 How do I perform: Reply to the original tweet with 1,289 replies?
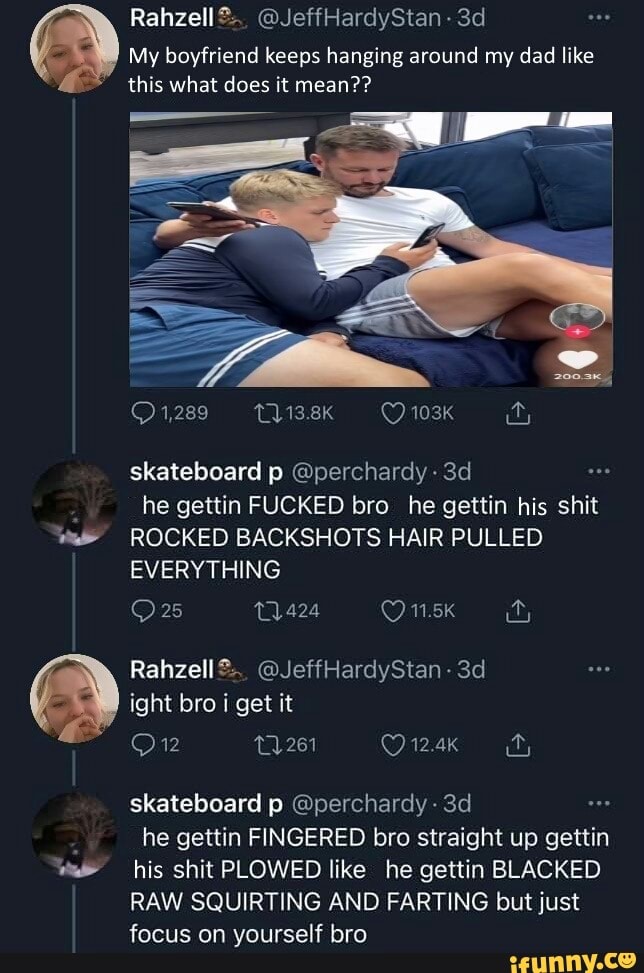(x=143, y=413)
